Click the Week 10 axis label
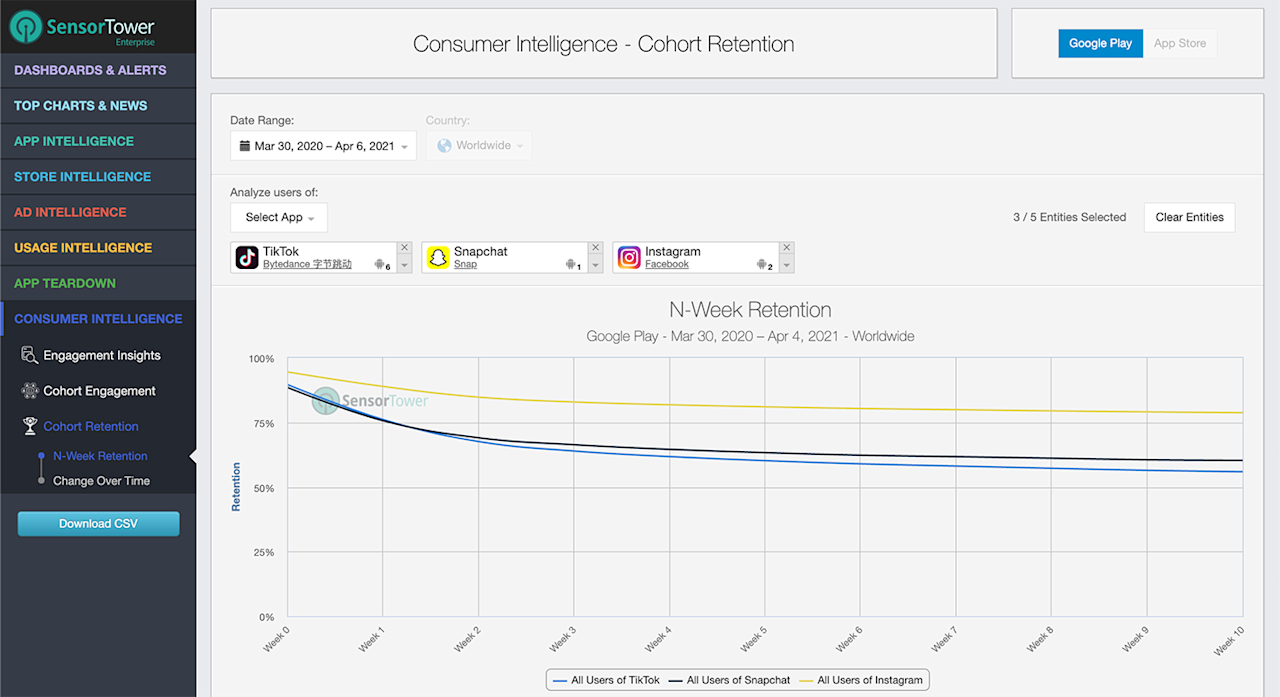The image size is (1280, 697). (x=1227, y=641)
